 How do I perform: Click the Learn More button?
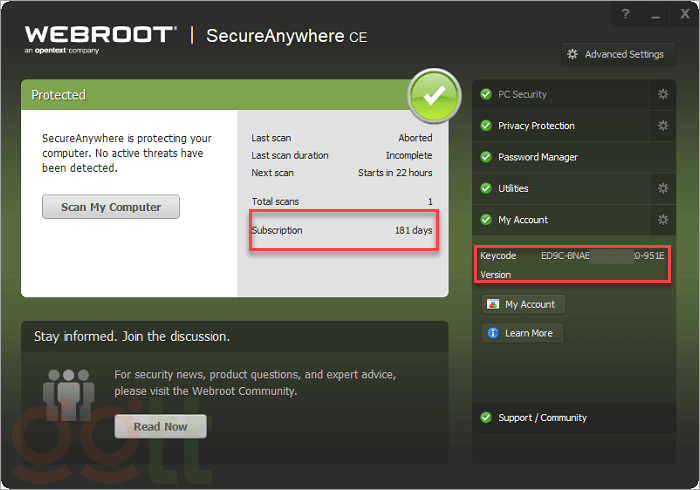click(x=522, y=333)
